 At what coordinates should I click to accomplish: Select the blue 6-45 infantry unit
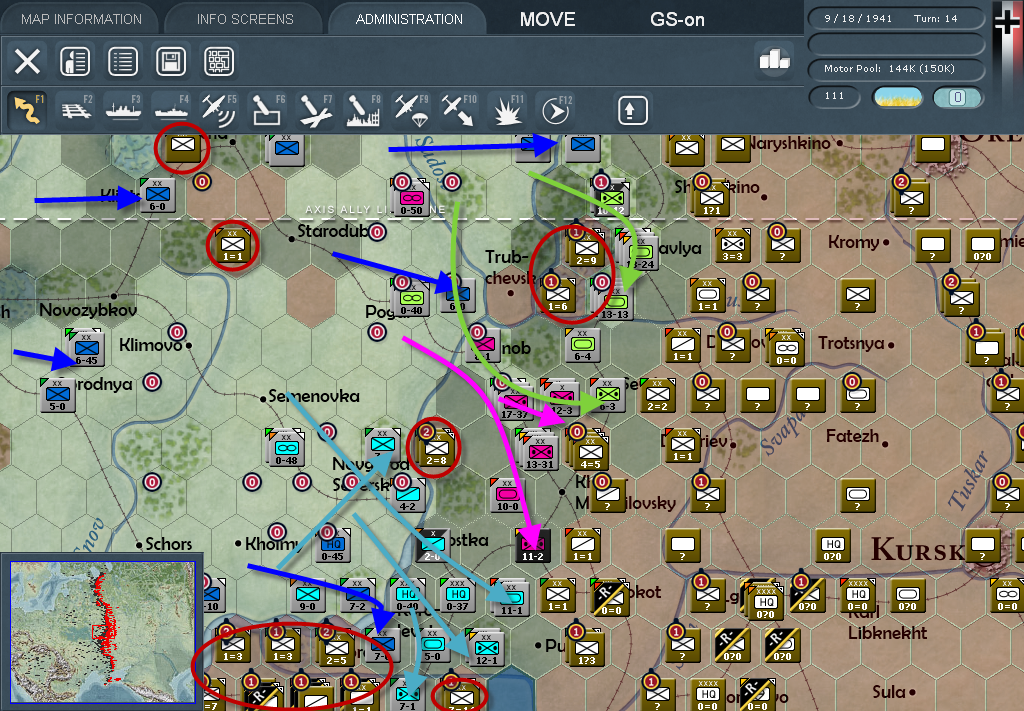pos(86,349)
